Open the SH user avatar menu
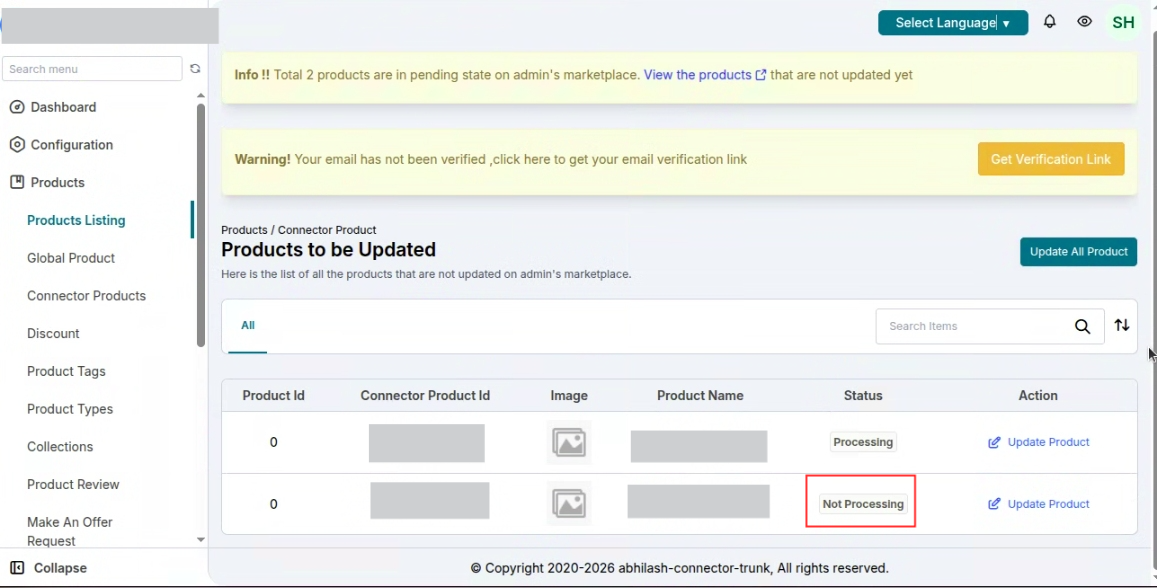Screen dimensions: 1157x588 click(1123, 23)
